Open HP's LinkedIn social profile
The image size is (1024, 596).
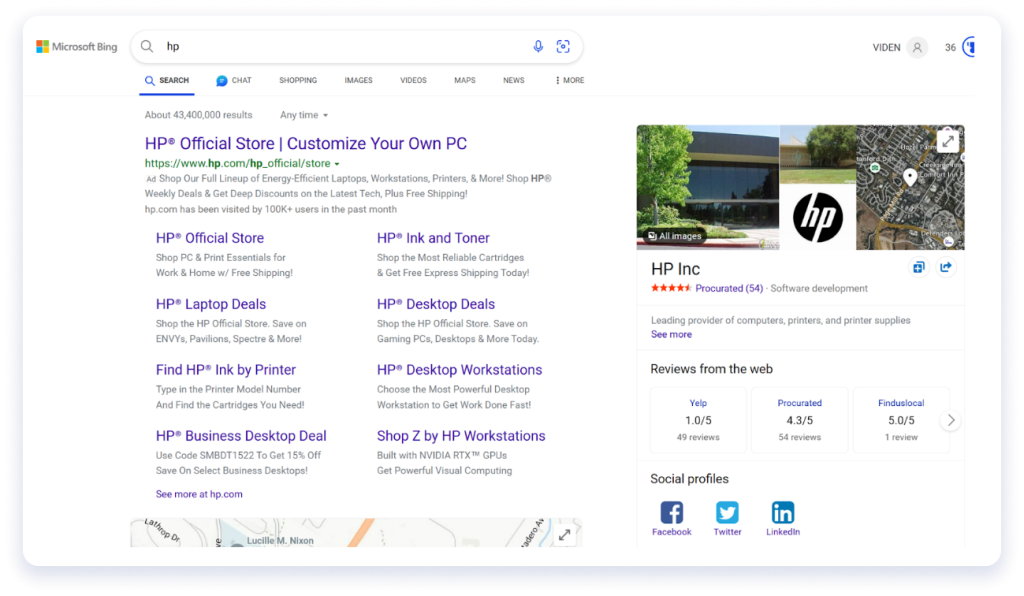click(x=783, y=512)
